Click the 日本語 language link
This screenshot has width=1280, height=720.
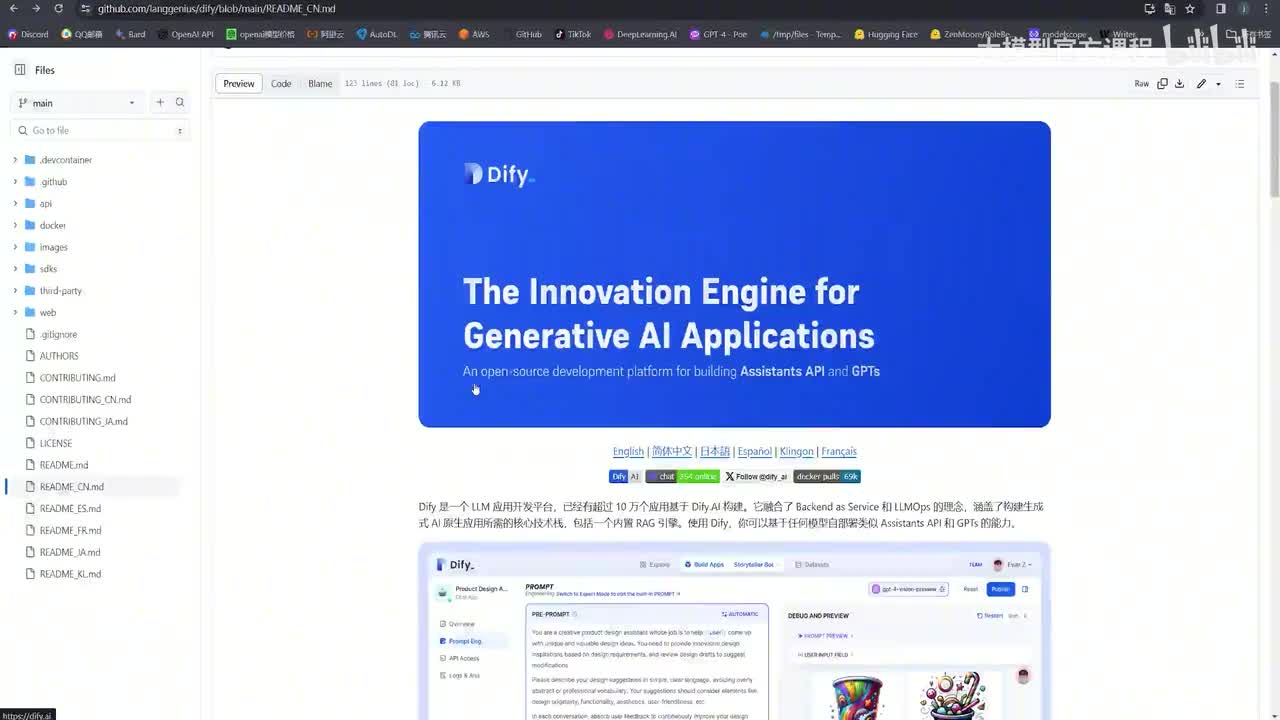715,452
